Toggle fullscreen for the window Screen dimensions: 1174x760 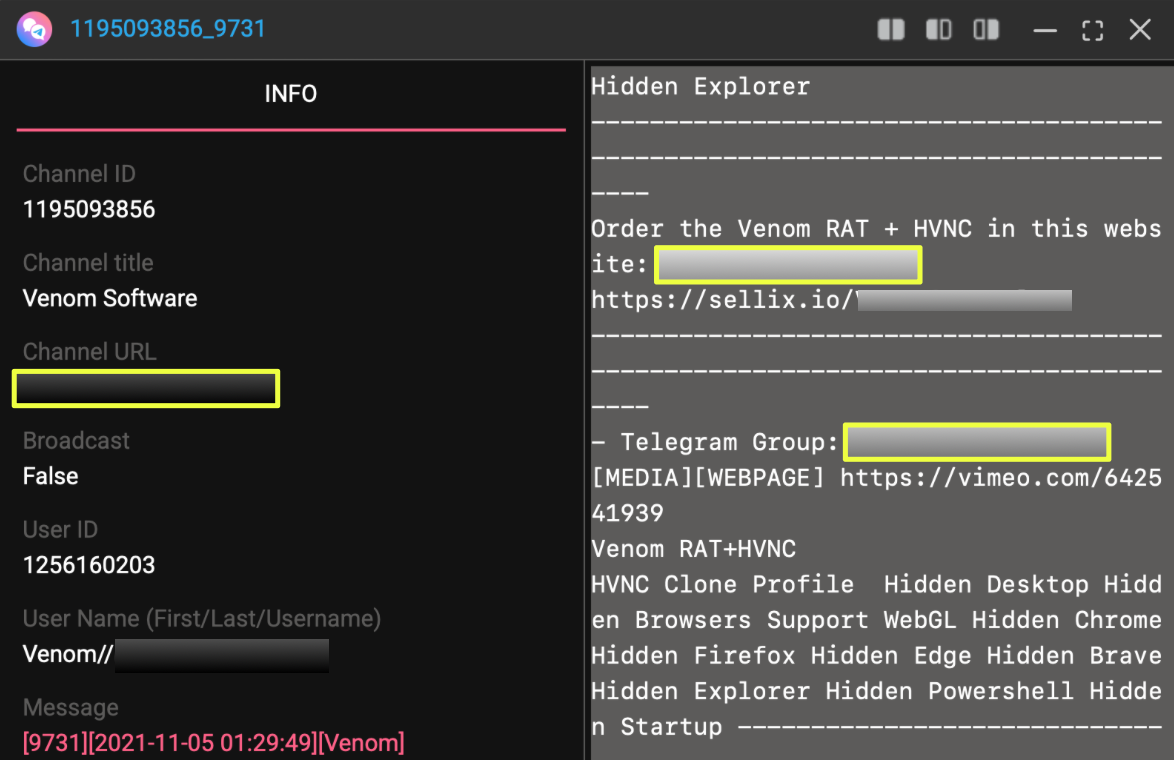coord(1092,30)
